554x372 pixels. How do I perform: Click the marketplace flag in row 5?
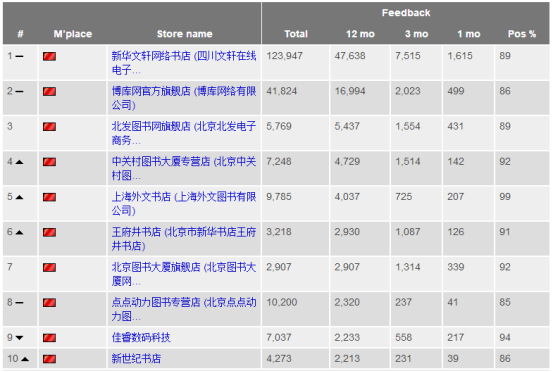click(x=49, y=197)
